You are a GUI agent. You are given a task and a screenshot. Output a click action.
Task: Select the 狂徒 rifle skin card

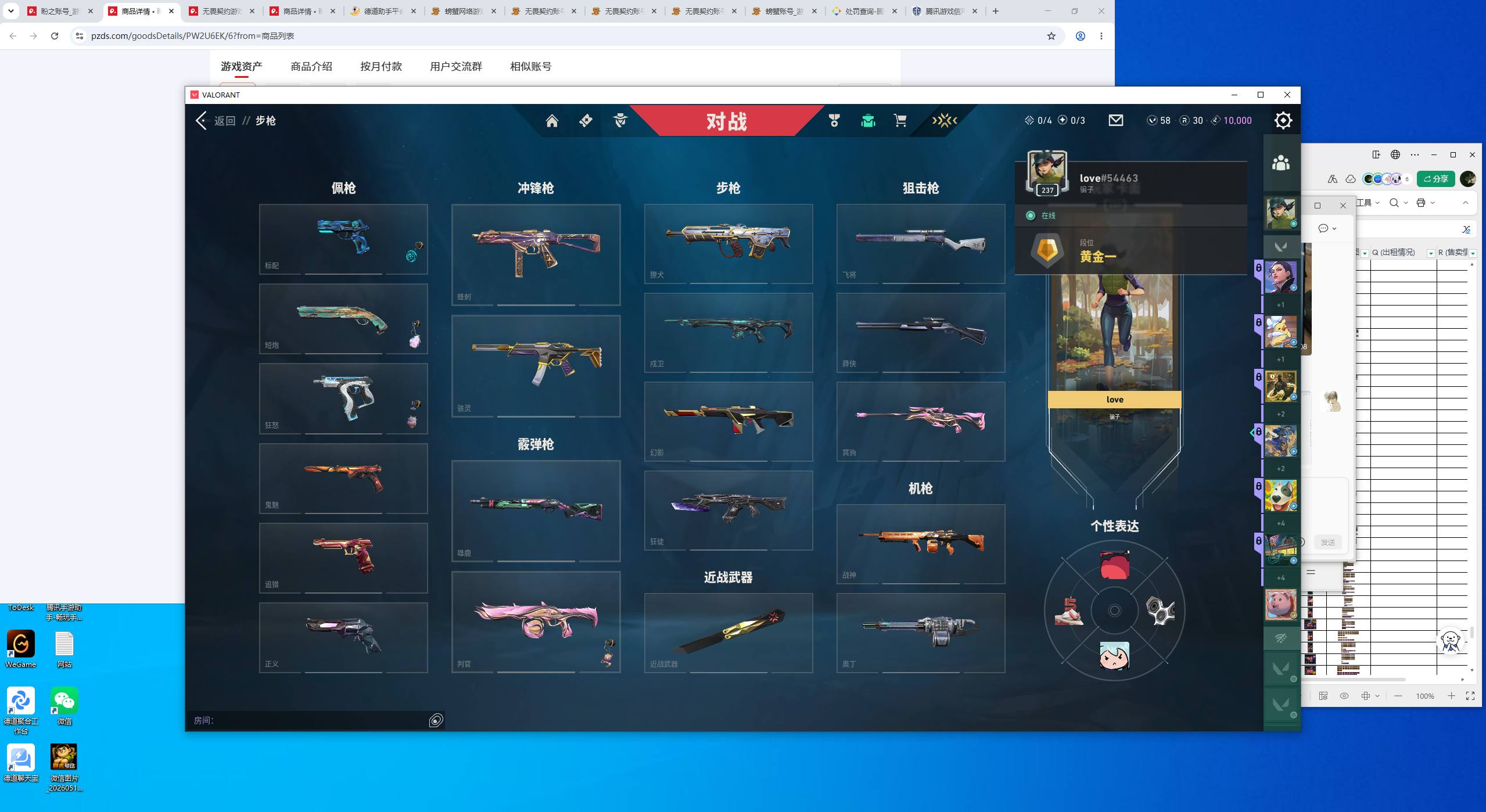[x=728, y=510]
